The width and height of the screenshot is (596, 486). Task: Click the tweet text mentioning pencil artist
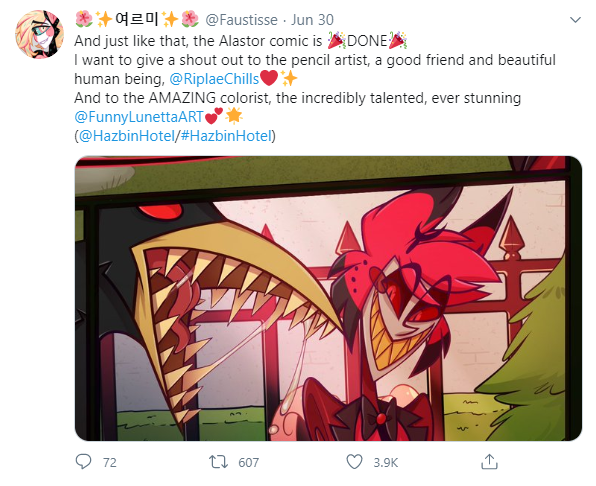[315, 60]
